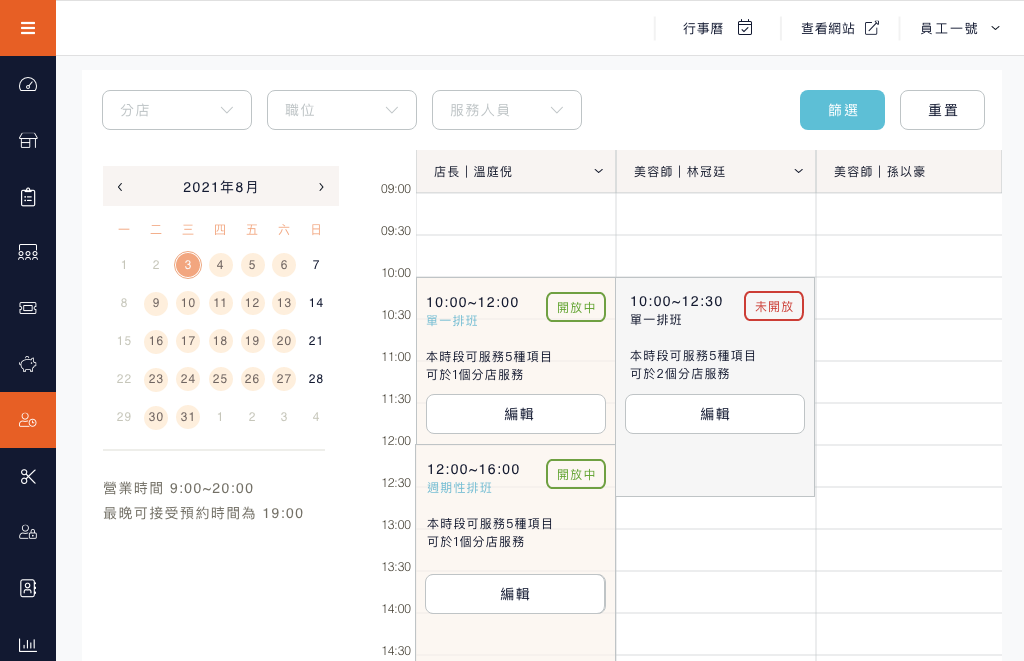Viewport: 1024px width, 661px height.
Task: Click the 美容師｜孫以豪 column header
Action: click(908, 171)
